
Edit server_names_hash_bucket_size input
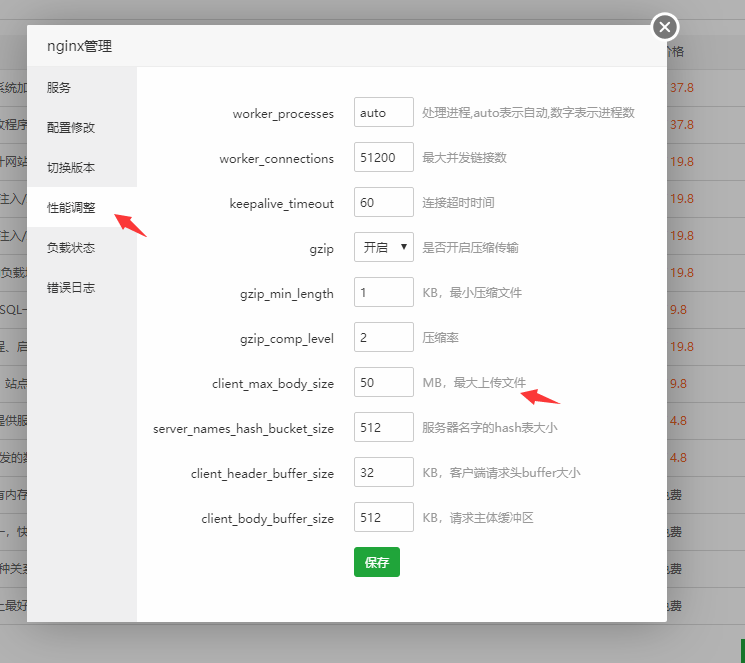pyautogui.click(x=383, y=427)
